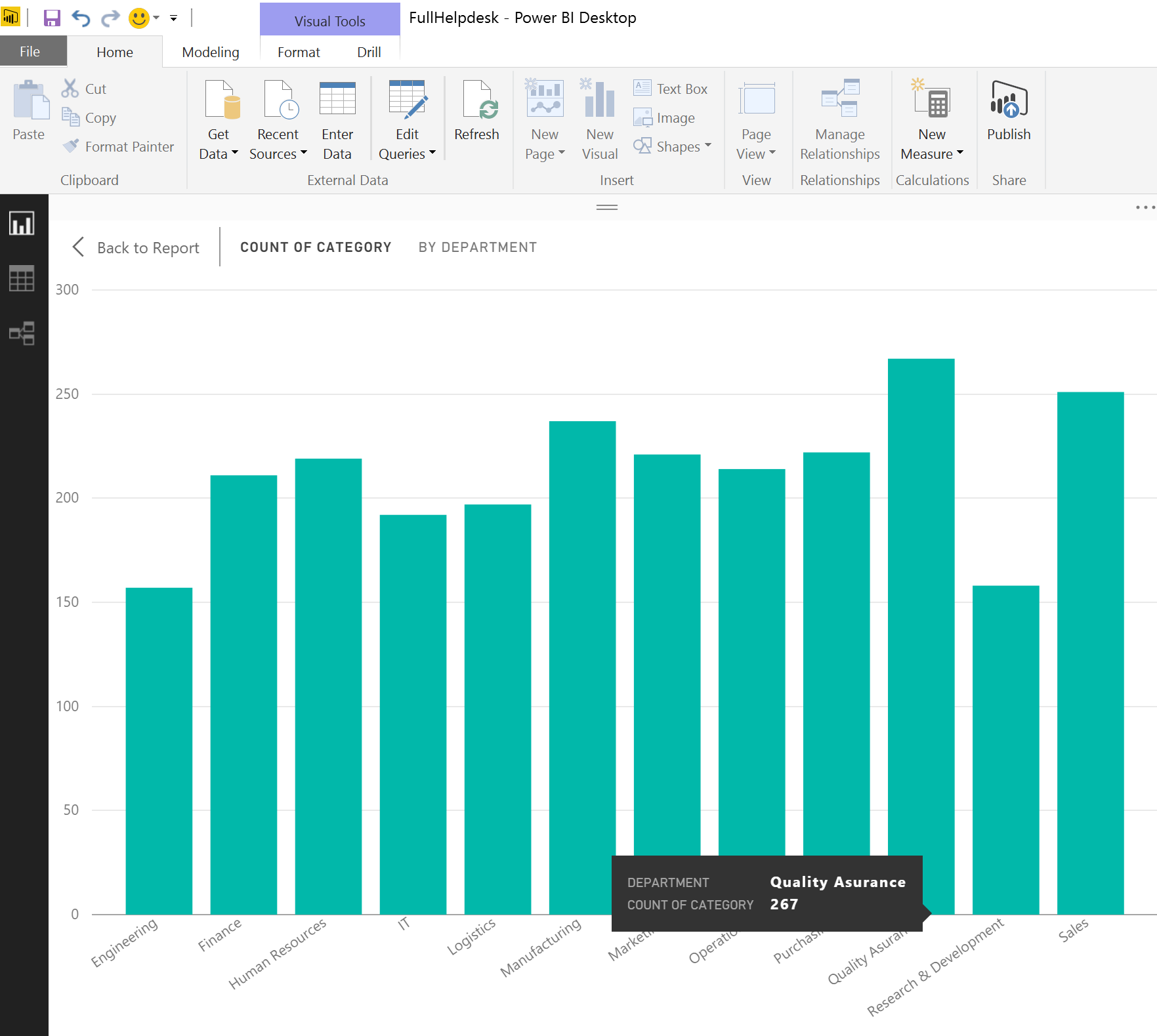Open the File menu tab

pyautogui.click(x=30, y=52)
